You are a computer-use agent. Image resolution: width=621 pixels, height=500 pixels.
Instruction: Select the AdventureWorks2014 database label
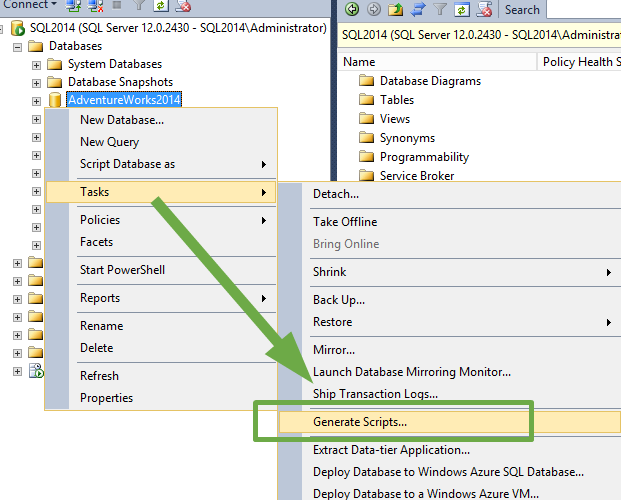pyautogui.click(x=124, y=99)
